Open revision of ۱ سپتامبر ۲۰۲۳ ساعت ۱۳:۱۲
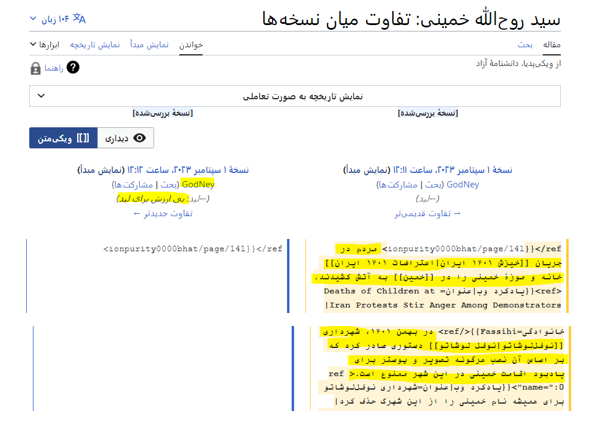The height and width of the screenshot is (438, 597). click(188, 170)
